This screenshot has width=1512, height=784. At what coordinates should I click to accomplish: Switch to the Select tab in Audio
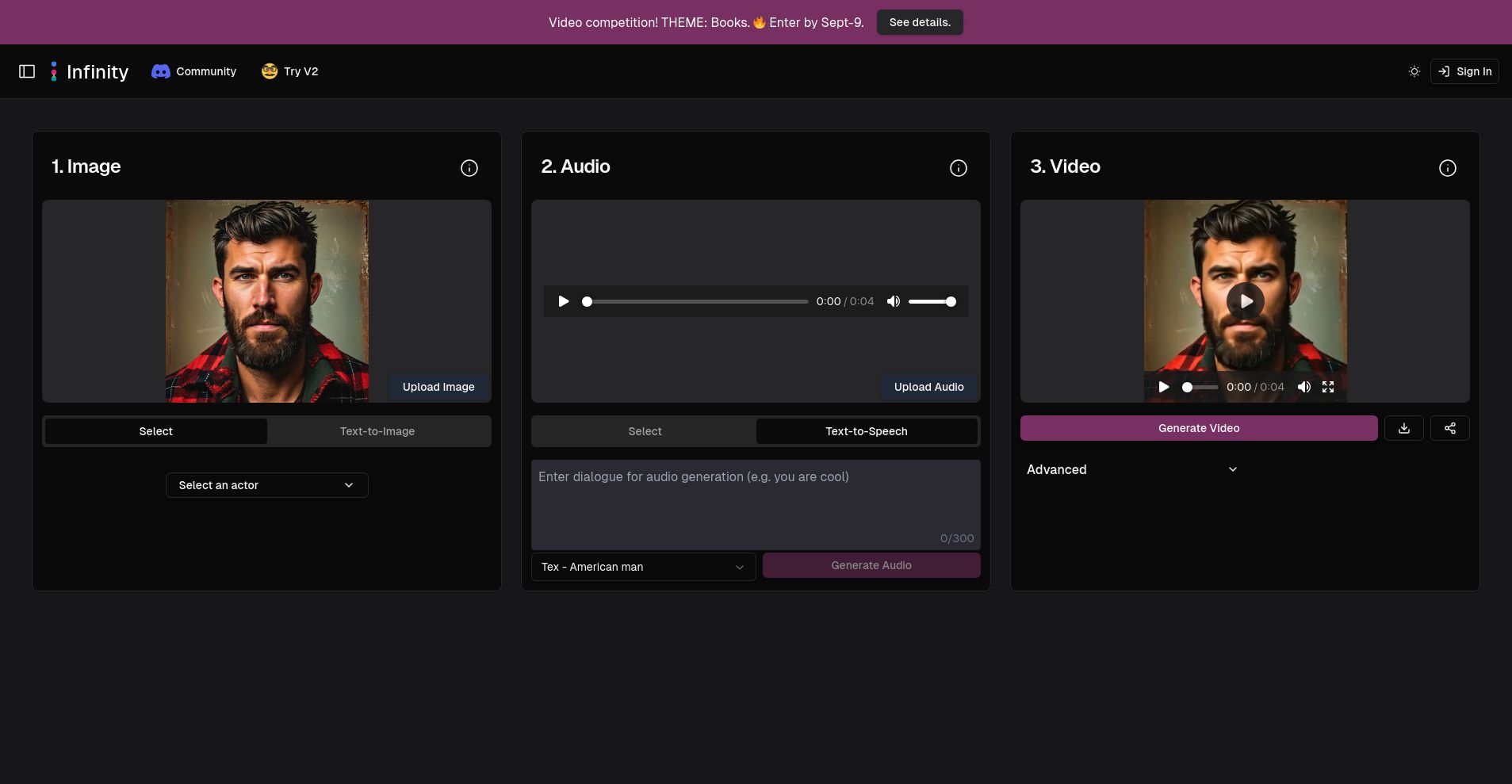[x=645, y=430]
